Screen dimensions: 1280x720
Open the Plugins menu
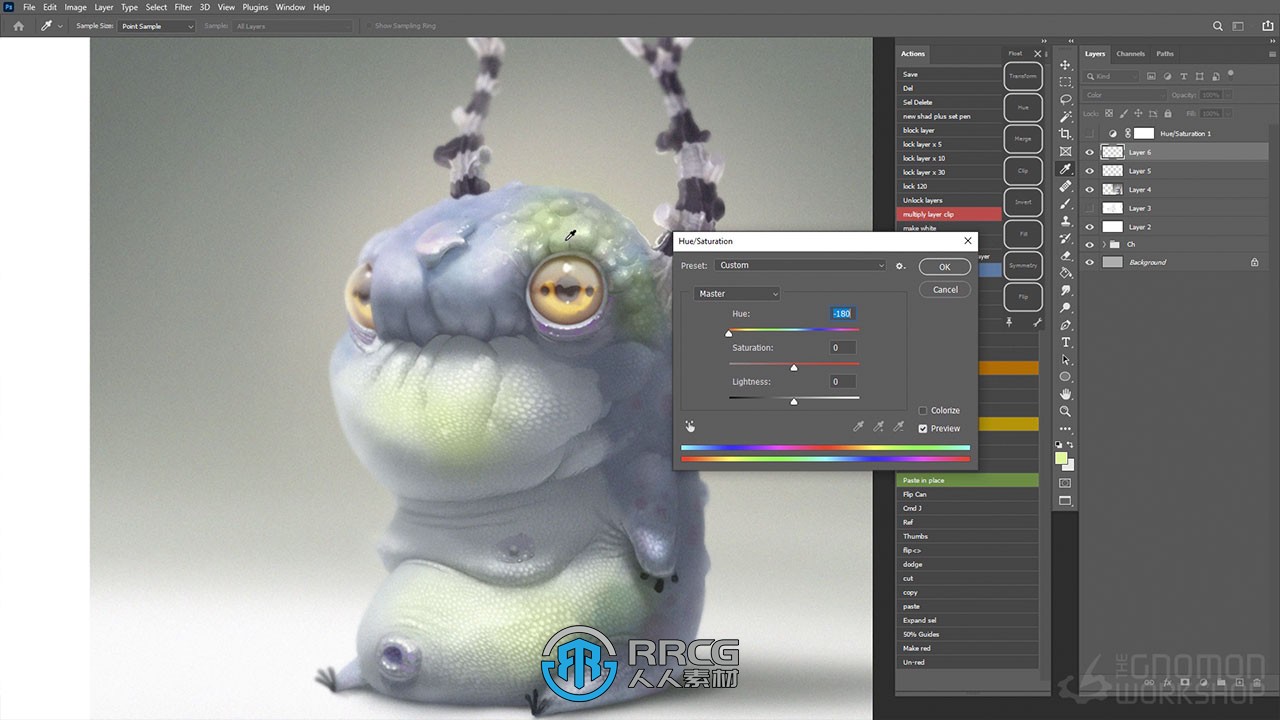pyautogui.click(x=255, y=7)
